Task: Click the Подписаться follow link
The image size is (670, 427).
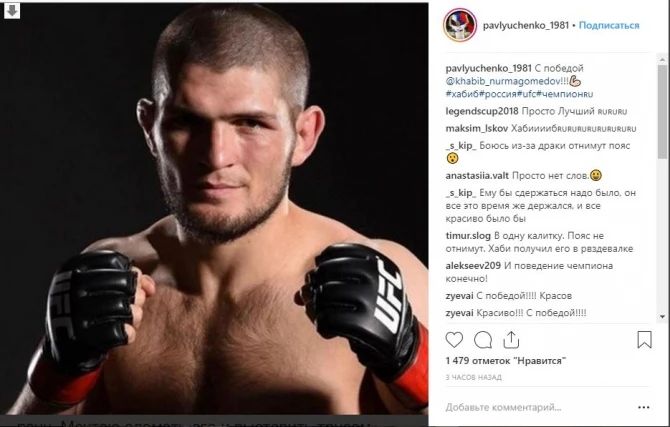Action: pyautogui.click(x=609, y=25)
